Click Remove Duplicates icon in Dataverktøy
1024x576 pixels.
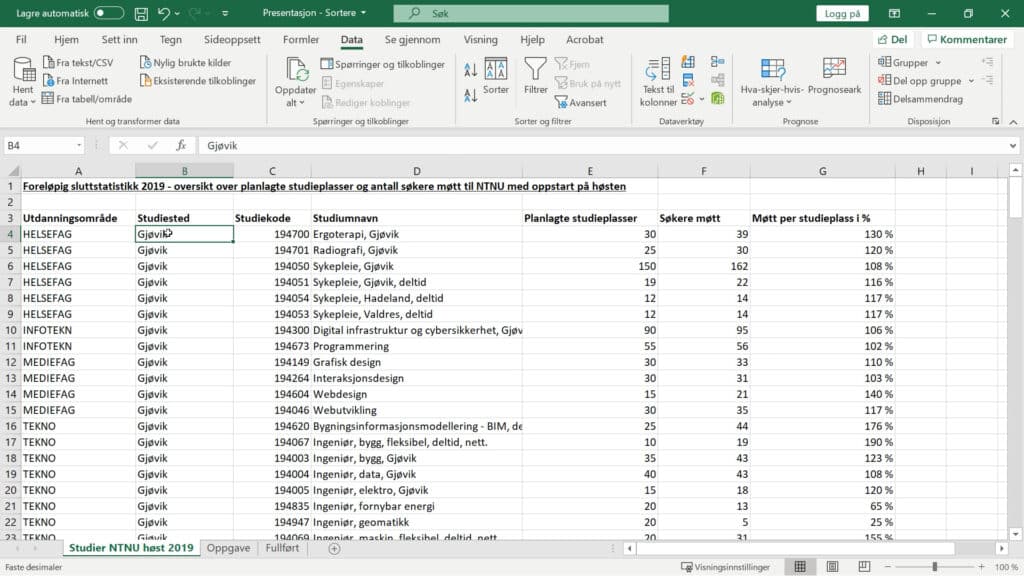pos(688,80)
